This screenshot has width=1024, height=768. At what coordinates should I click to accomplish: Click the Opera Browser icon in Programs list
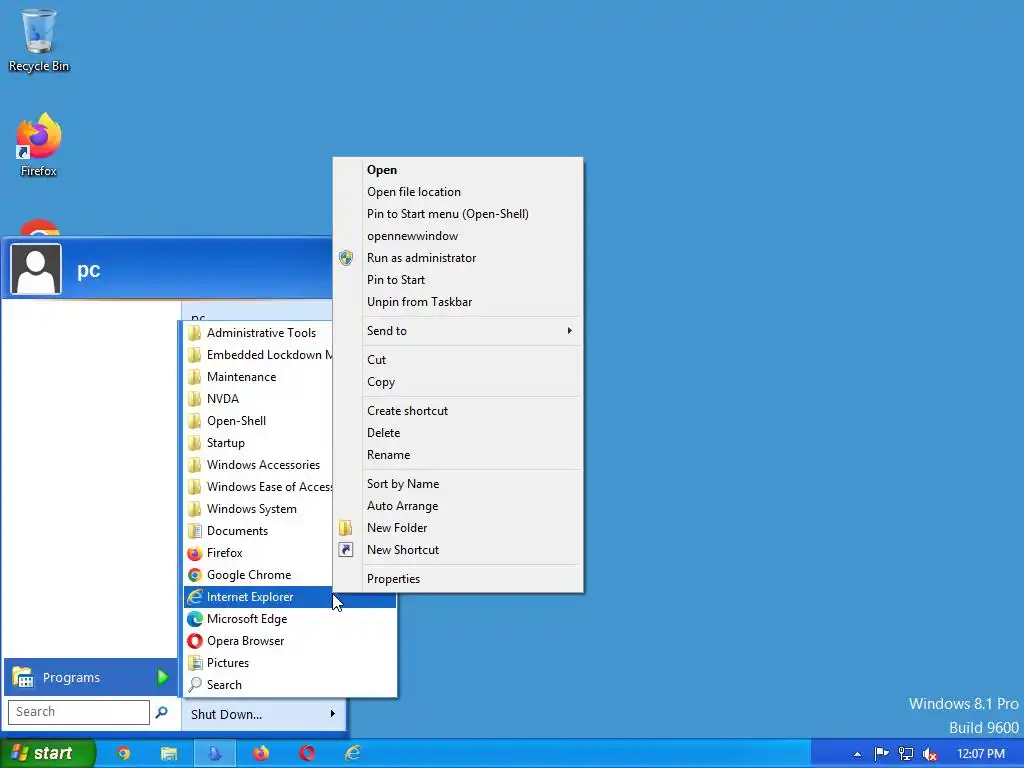(x=195, y=641)
